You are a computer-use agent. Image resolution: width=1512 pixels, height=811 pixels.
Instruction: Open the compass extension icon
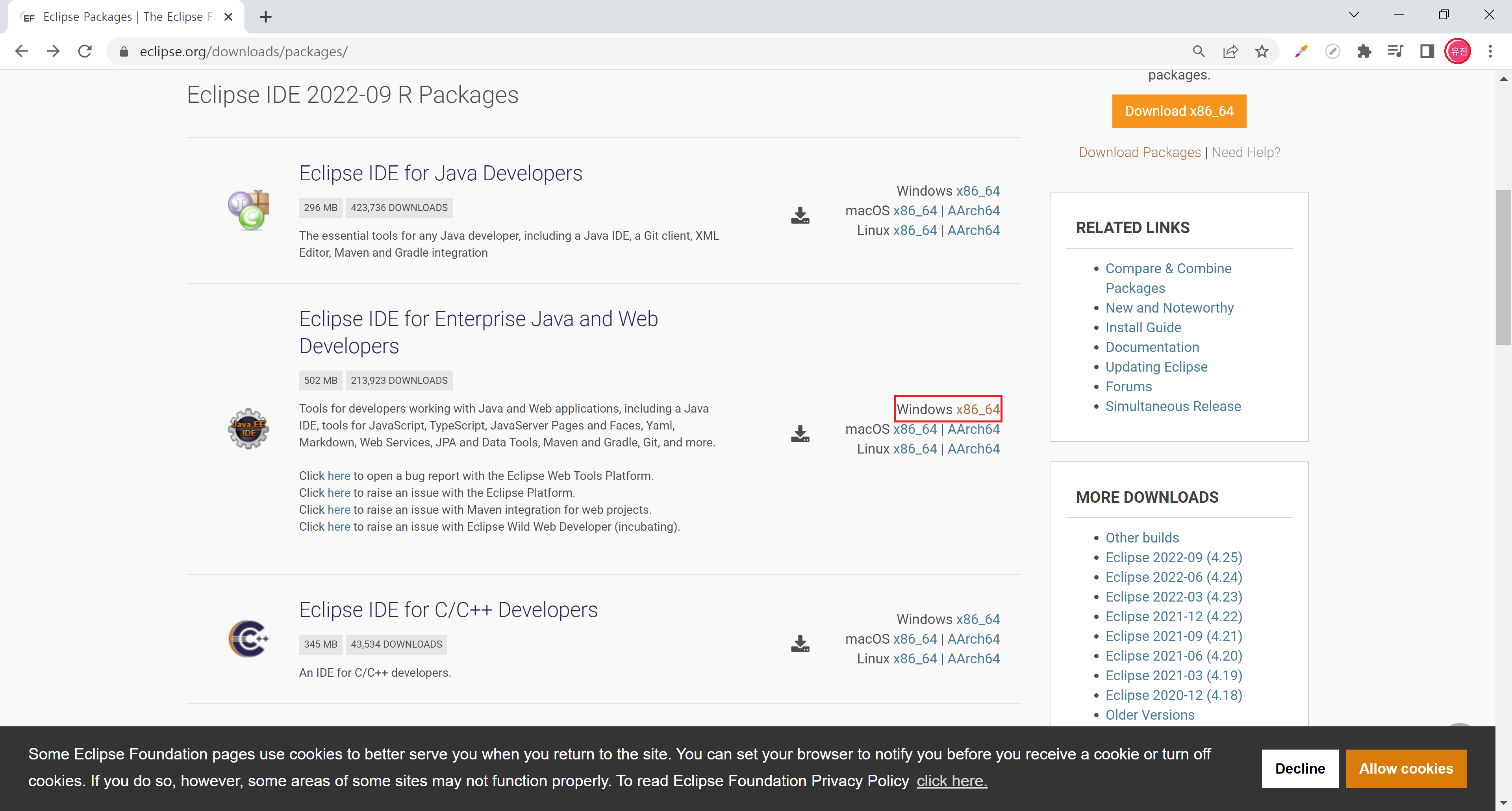pyautogui.click(x=1332, y=52)
